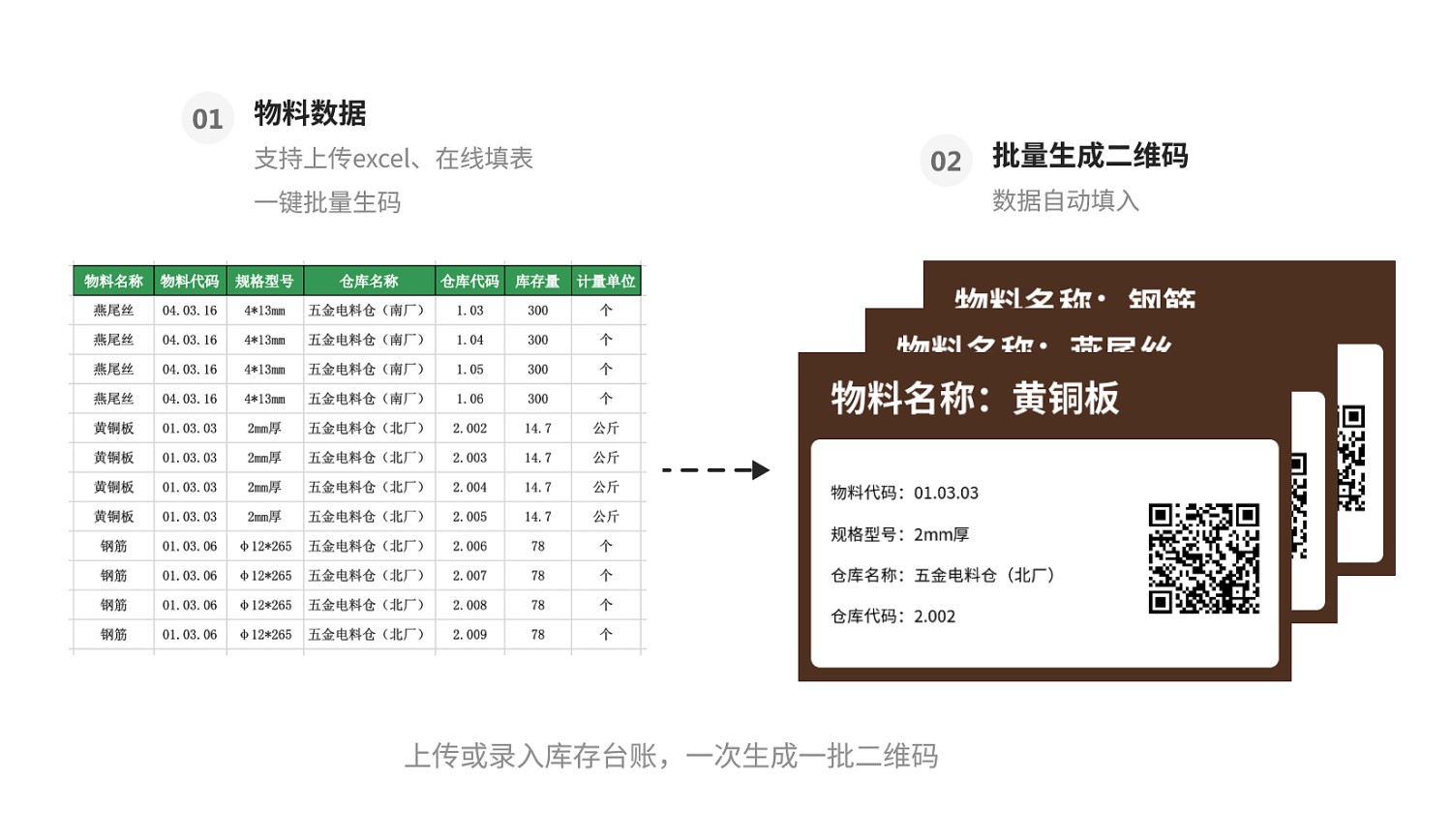Click 仓库名称：五金电料仓（北厂）on the card
1452x840 pixels.
coord(943,575)
